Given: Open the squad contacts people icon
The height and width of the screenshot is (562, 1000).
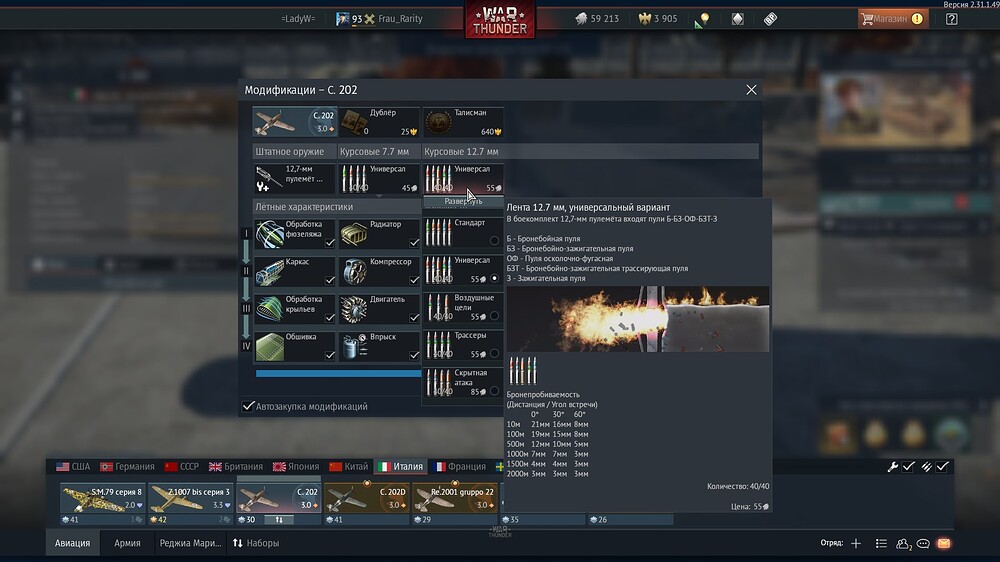Looking at the screenshot, I should (x=902, y=544).
